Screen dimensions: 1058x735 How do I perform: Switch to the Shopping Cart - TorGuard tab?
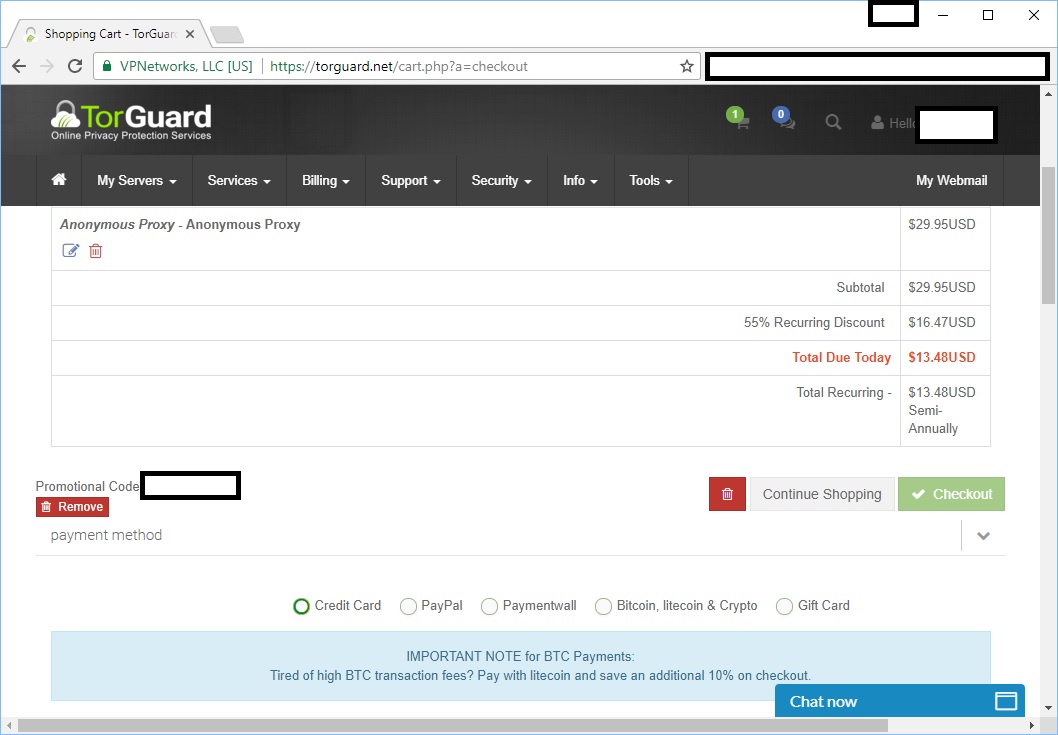pyautogui.click(x=110, y=34)
